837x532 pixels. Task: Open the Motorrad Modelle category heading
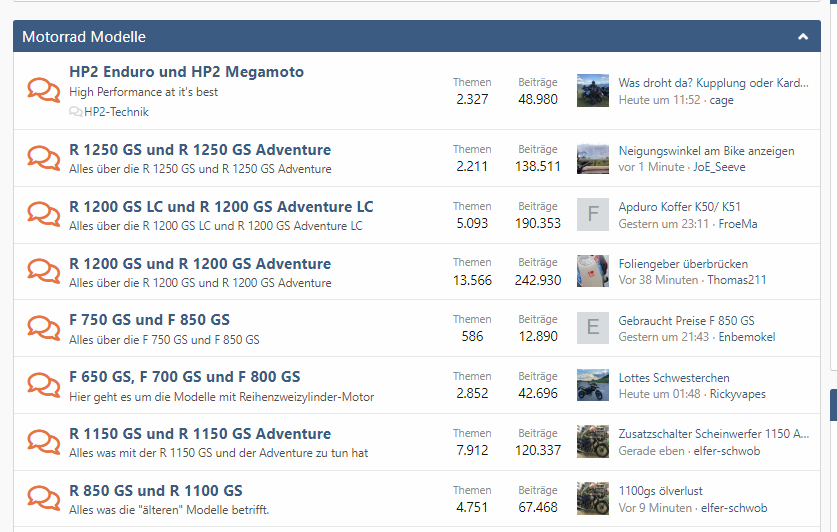[x=84, y=37]
